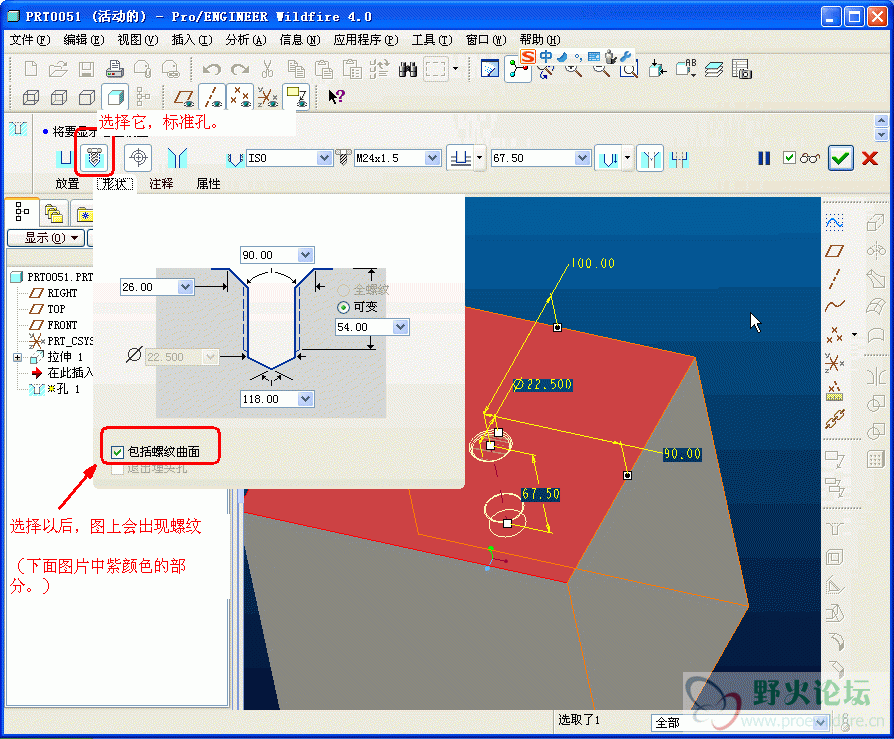Expand the Extrude 1 tree node
The image size is (894, 739).
[17, 358]
